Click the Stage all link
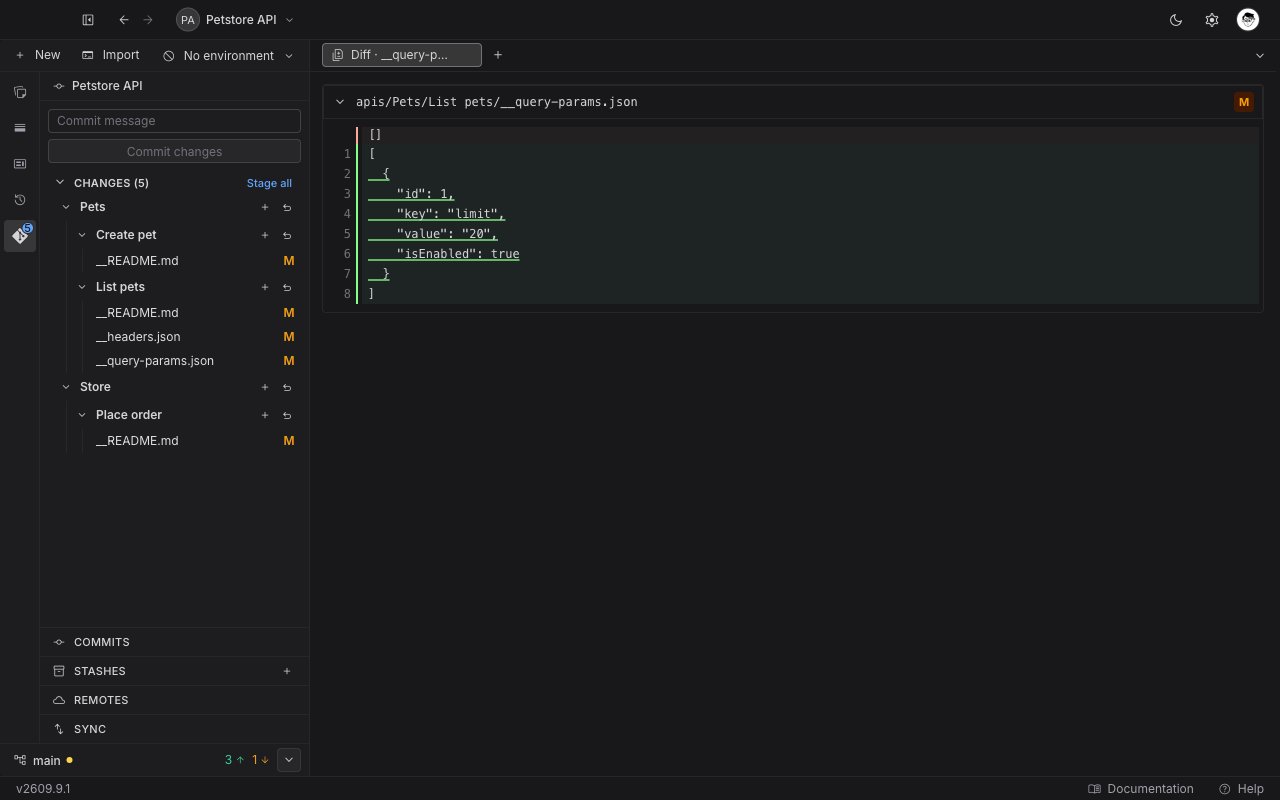 click(x=270, y=183)
